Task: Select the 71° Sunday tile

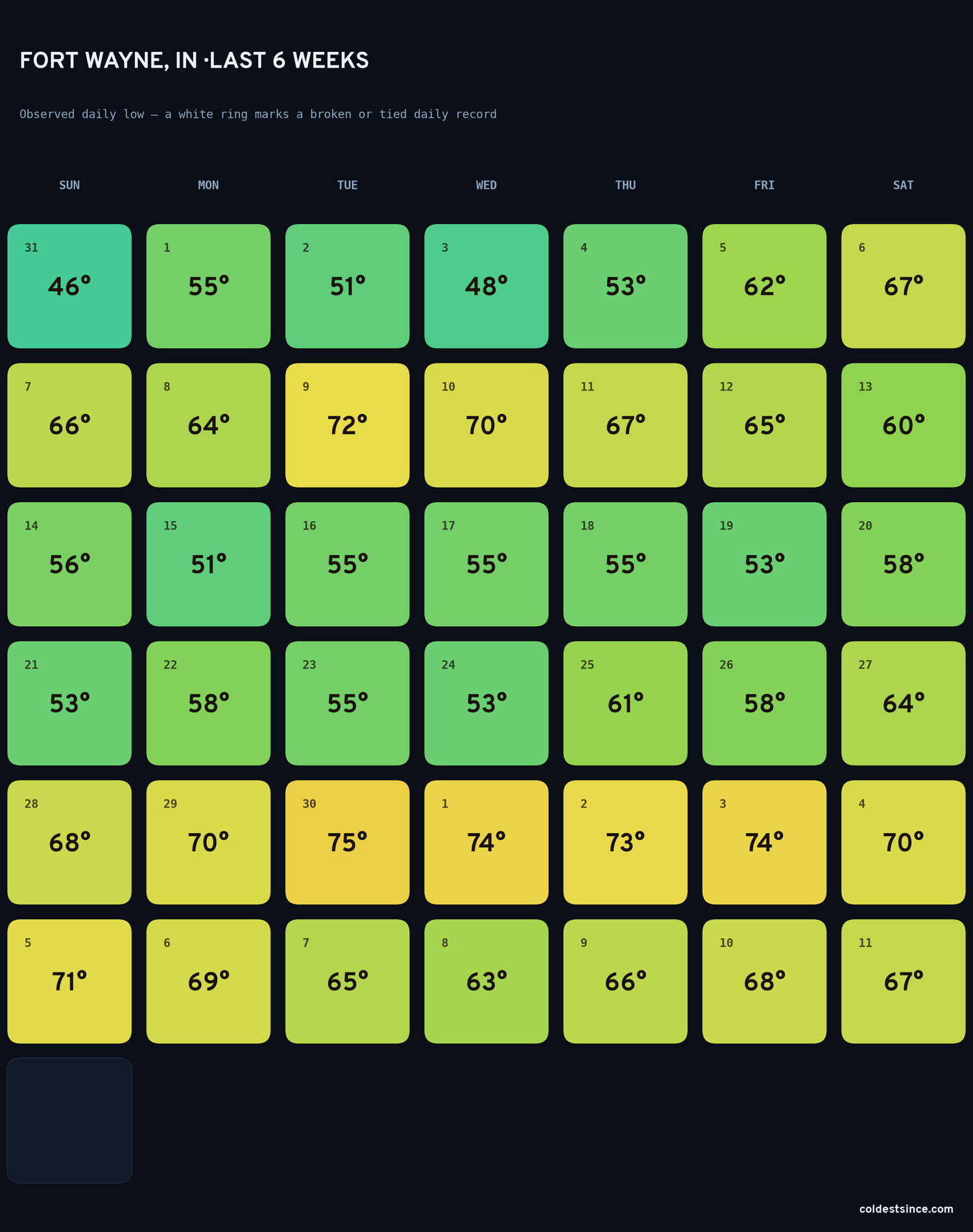Action: [69, 981]
